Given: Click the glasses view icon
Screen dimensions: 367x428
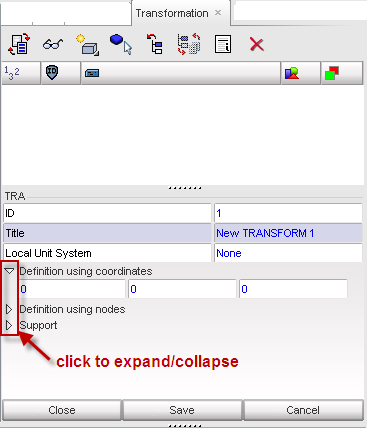Looking at the screenshot, I should click(x=53, y=44).
